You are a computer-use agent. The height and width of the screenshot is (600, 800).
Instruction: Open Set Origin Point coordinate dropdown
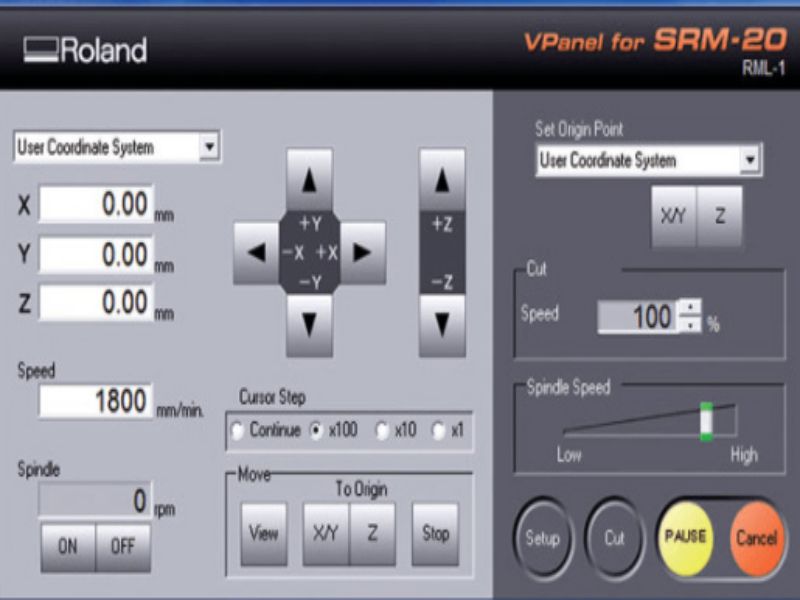tap(750, 160)
